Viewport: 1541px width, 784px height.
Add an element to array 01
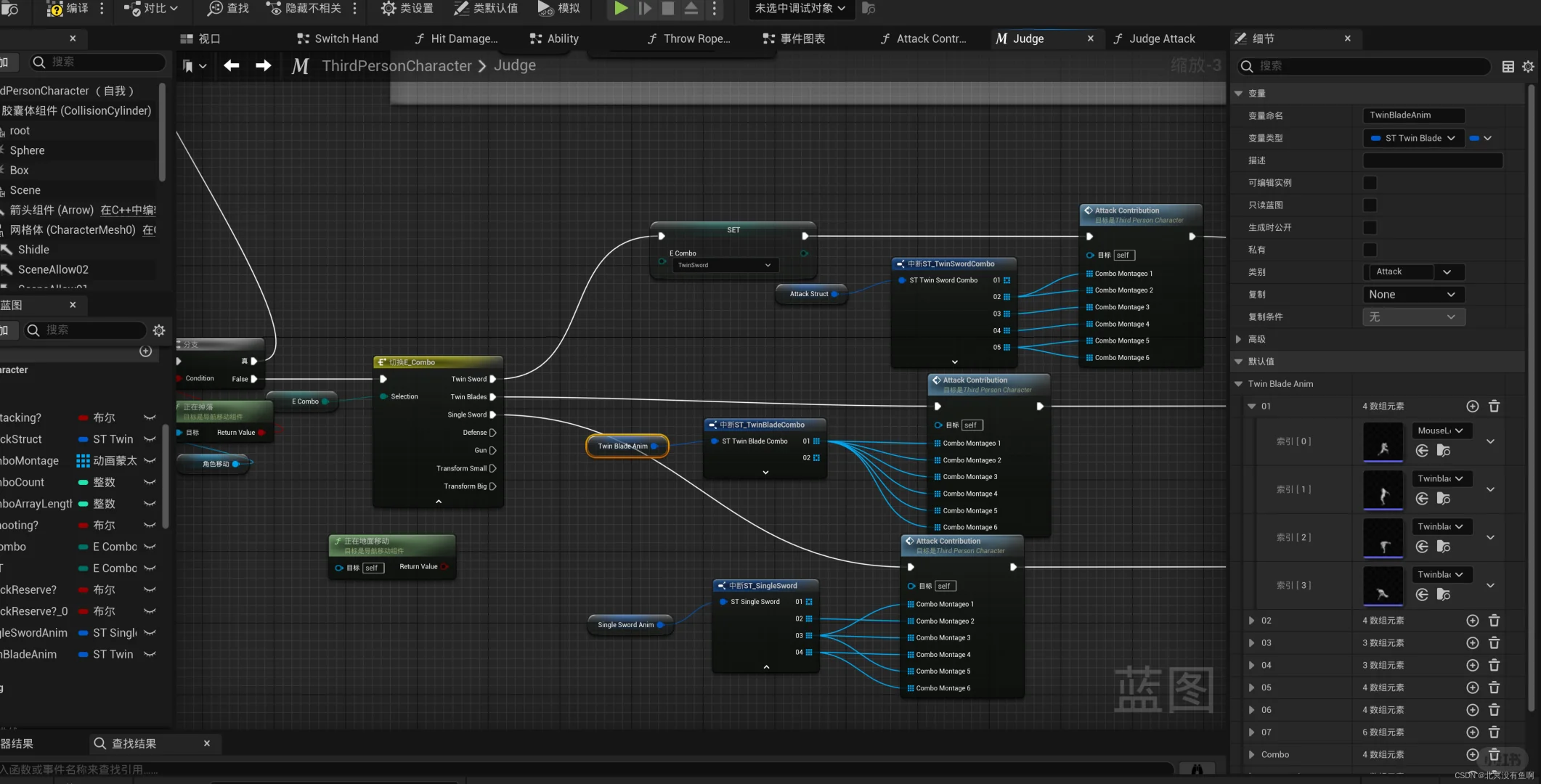tap(1472, 407)
